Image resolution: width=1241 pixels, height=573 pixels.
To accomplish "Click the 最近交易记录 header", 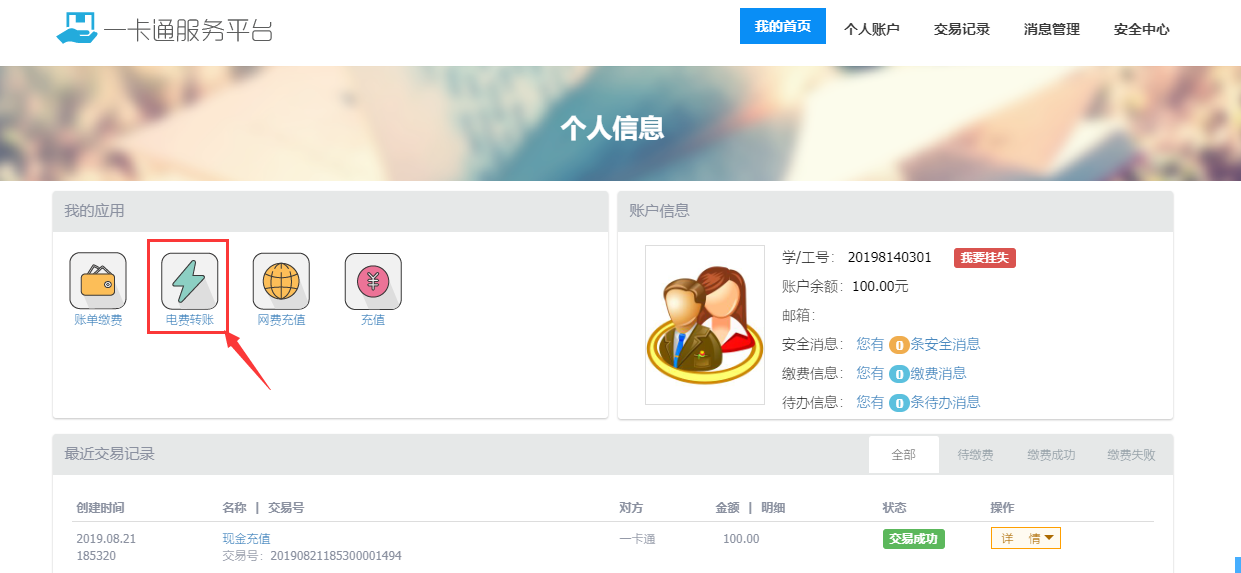I will coord(109,454).
